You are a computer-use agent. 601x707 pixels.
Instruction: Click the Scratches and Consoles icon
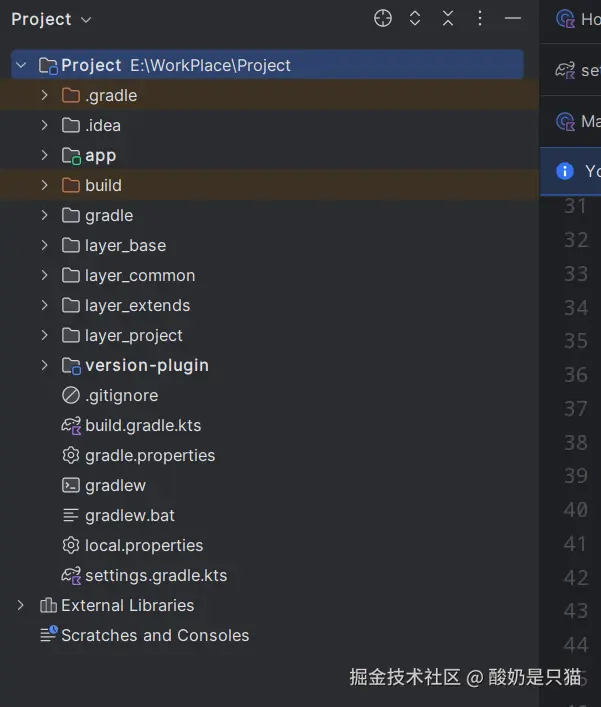[x=48, y=635]
